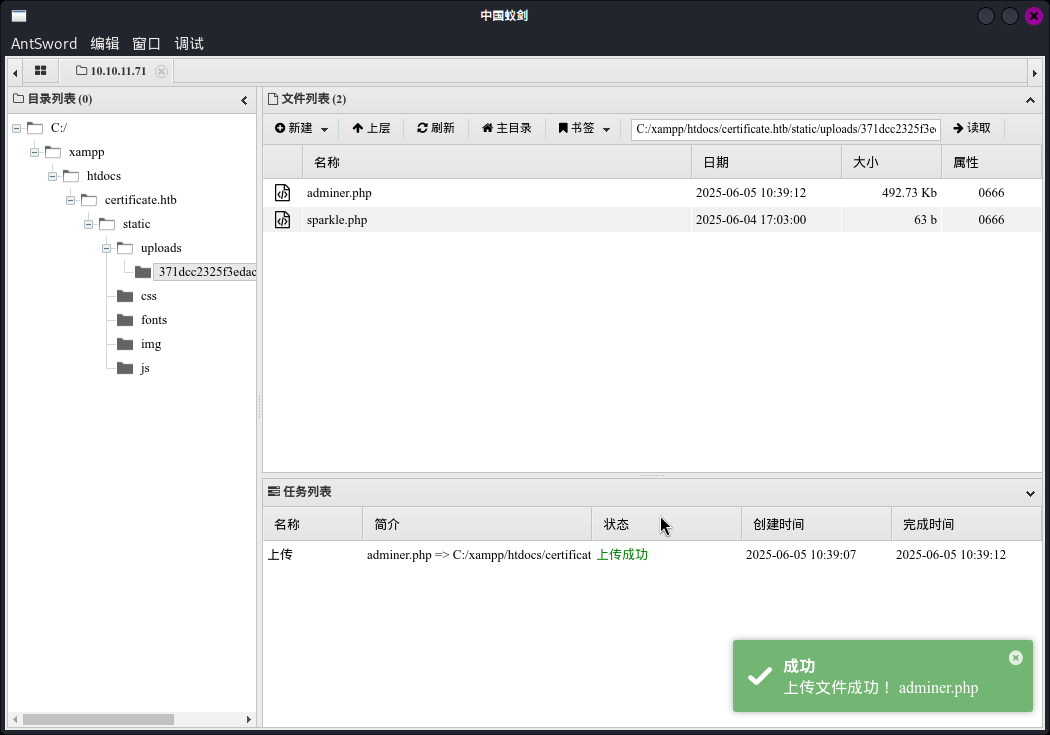Open window menu icon in title bar
Viewport: 1050px width, 735px height.
pos(19,15)
